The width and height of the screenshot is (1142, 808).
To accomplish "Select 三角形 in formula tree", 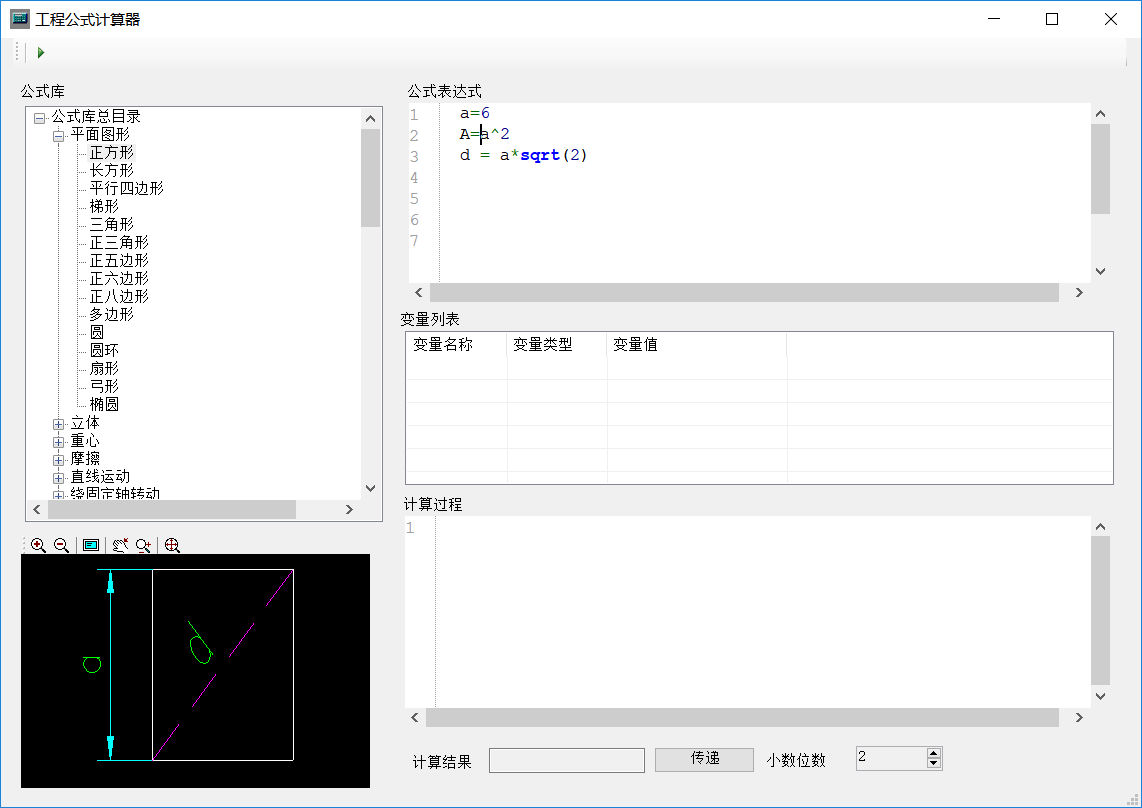I will (111, 224).
